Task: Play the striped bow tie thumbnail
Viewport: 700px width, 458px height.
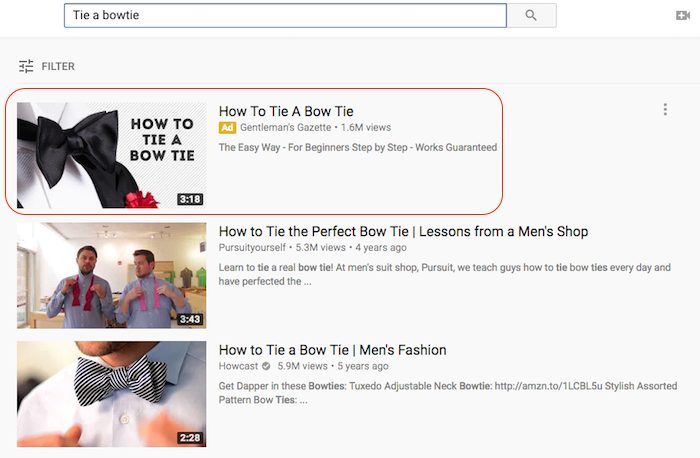Action: click(112, 394)
